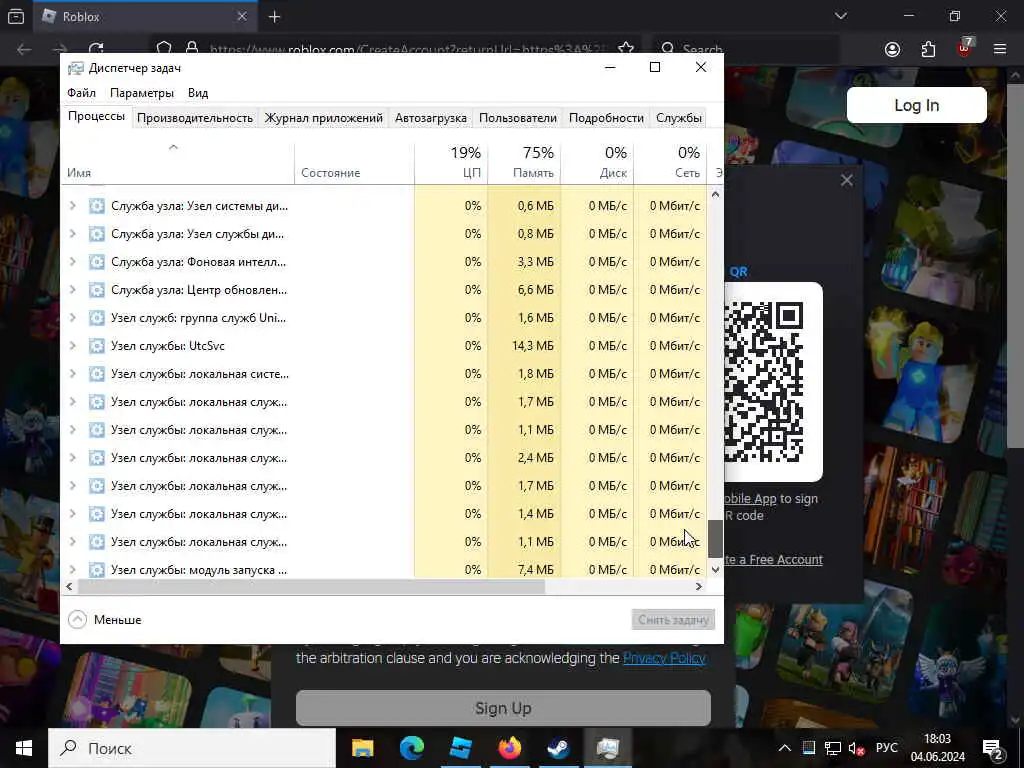Switch to Службы tab
Viewport: 1024px width, 768px height.
[679, 118]
